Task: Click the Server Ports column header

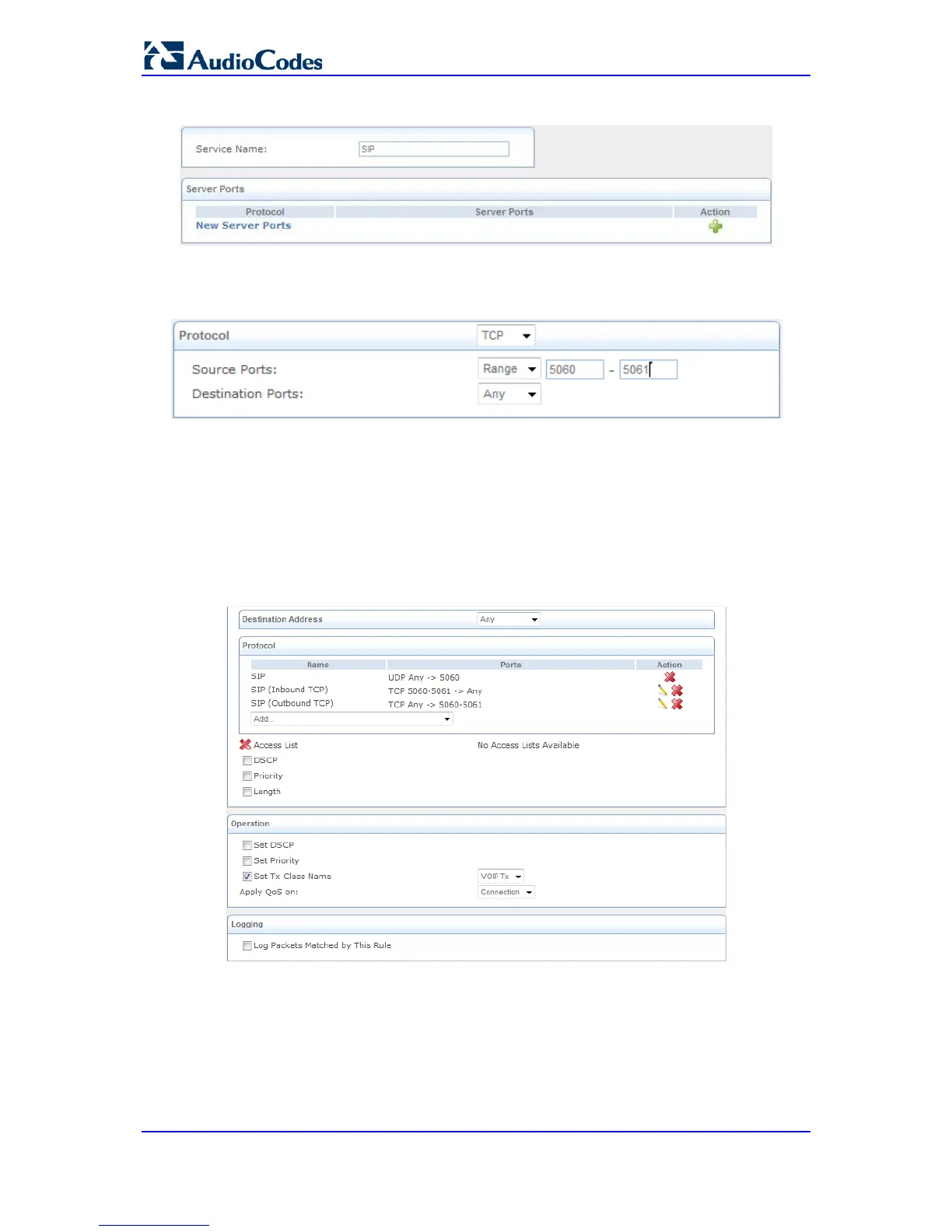Action: tap(504, 212)
